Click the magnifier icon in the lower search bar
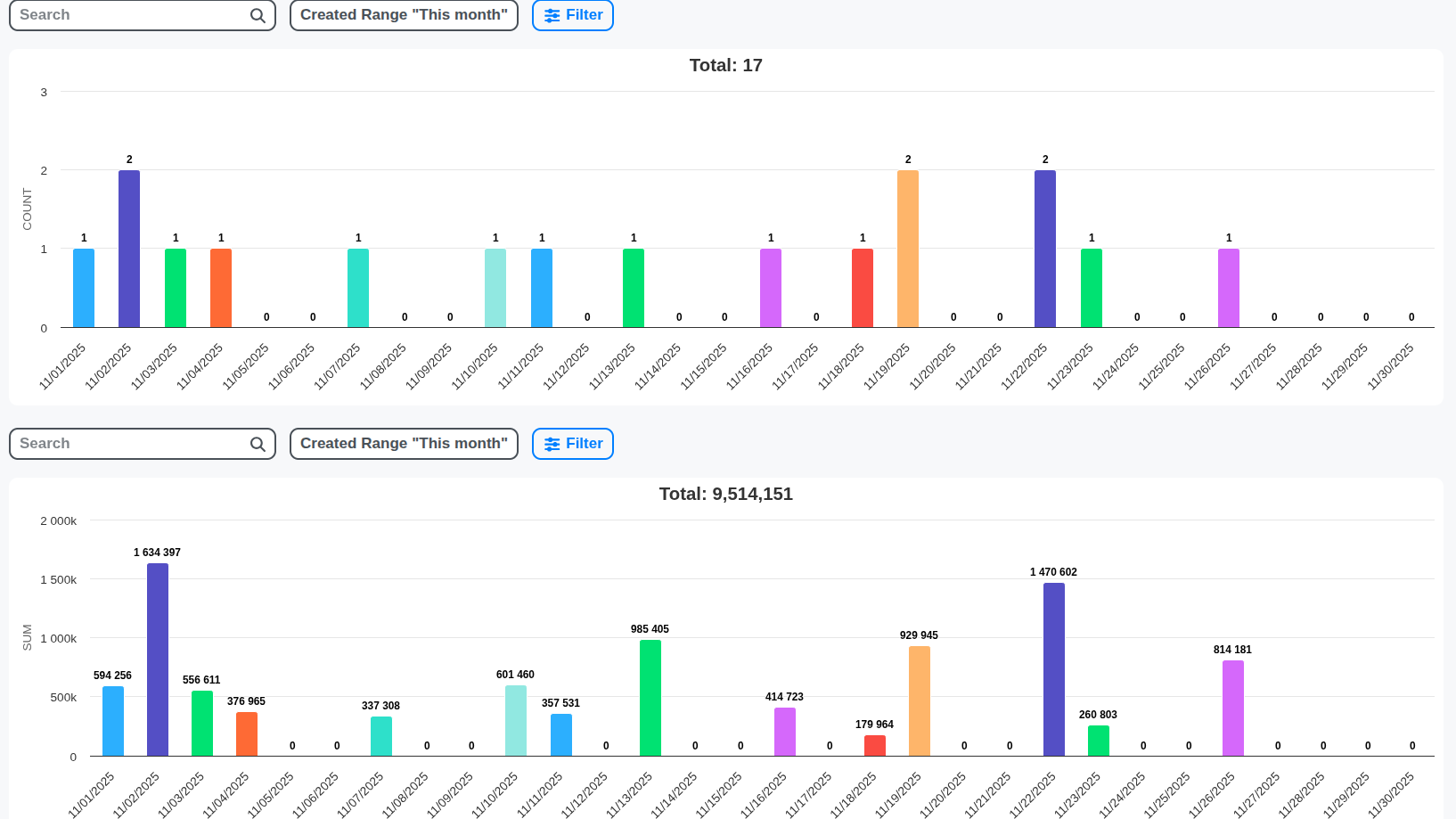The height and width of the screenshot is (819, 1456). click(x=258, y=443)
